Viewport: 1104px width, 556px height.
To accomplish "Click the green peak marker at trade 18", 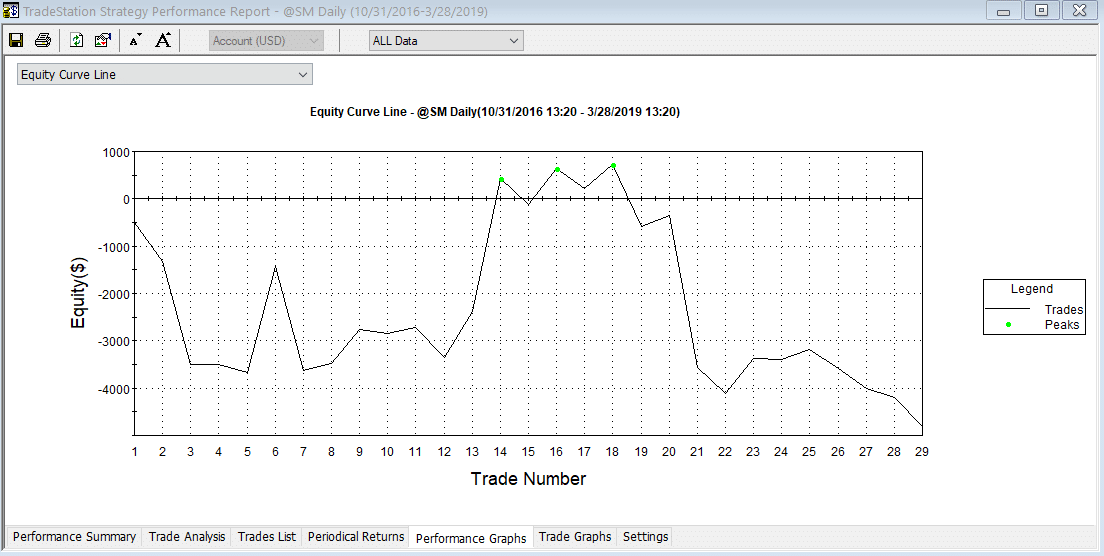I will pyautogui.click(x=613, y=166).
